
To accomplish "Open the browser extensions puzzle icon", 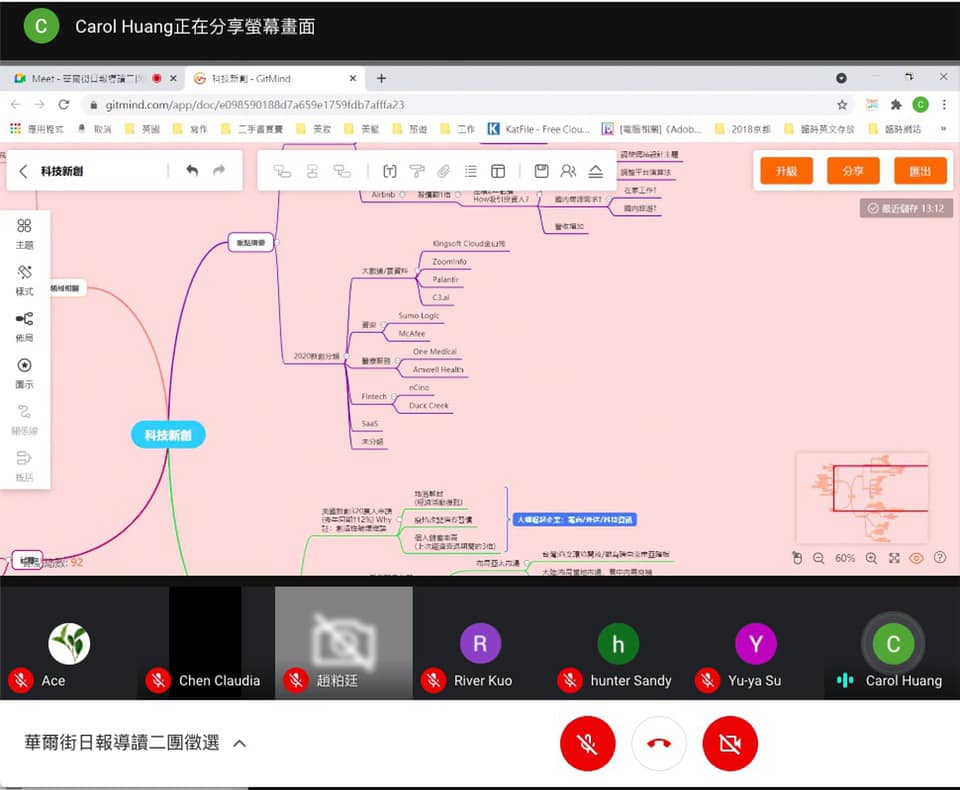I will point(896,105).
